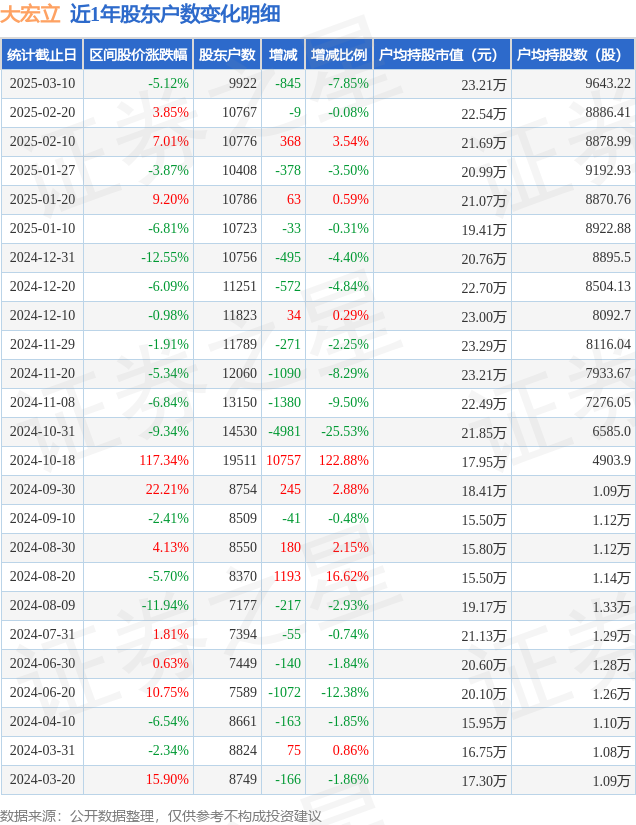Click the 近1年股东户数变化明细 heading

[x=175, y=14]
